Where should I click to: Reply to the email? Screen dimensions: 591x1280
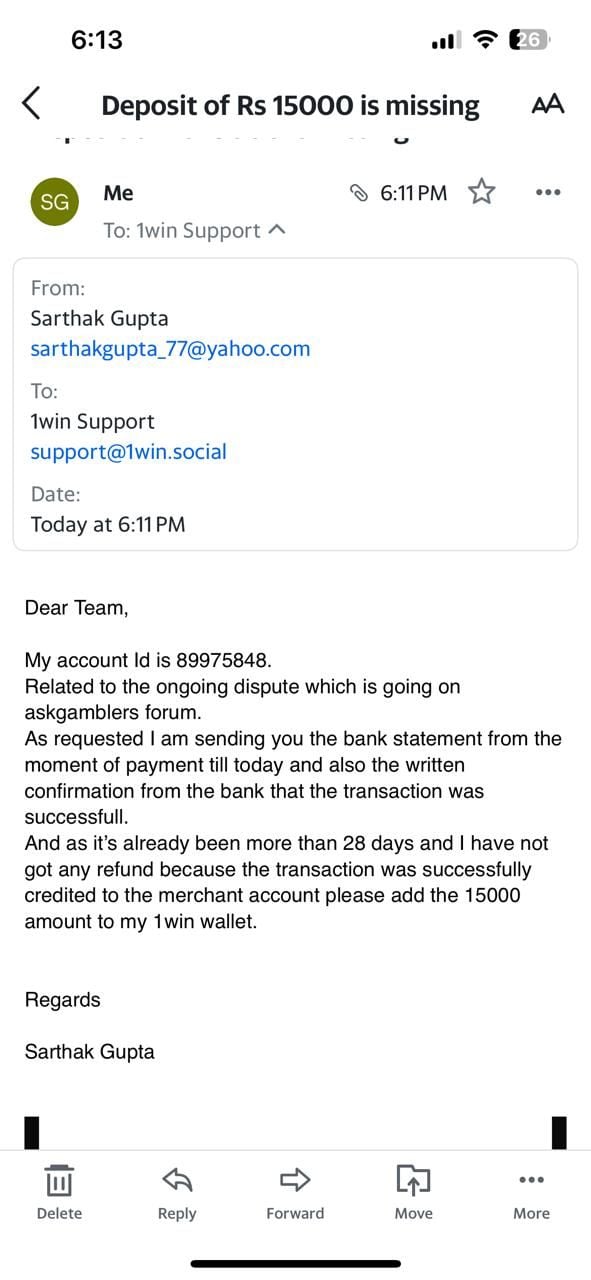click(x=177, y=1193)
